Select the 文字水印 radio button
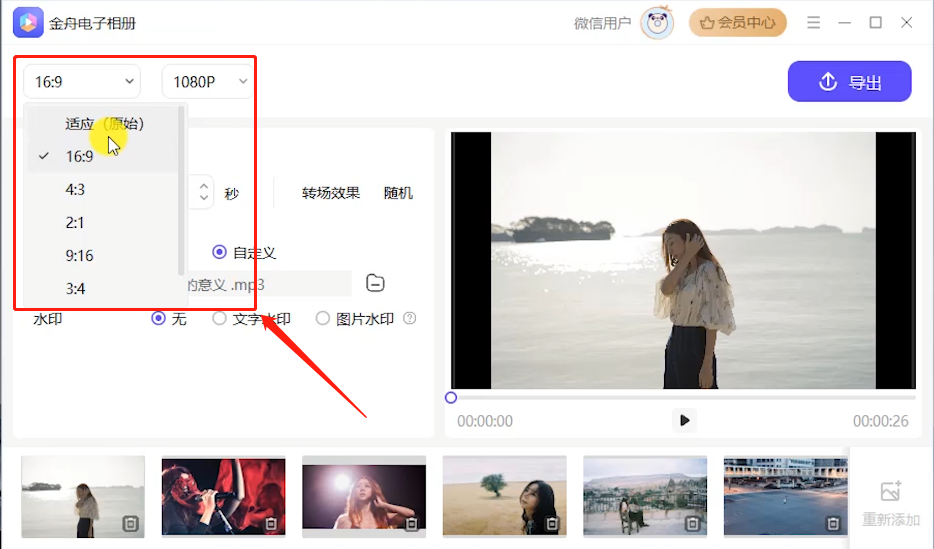The image size is (934, 549). point(219,319)
